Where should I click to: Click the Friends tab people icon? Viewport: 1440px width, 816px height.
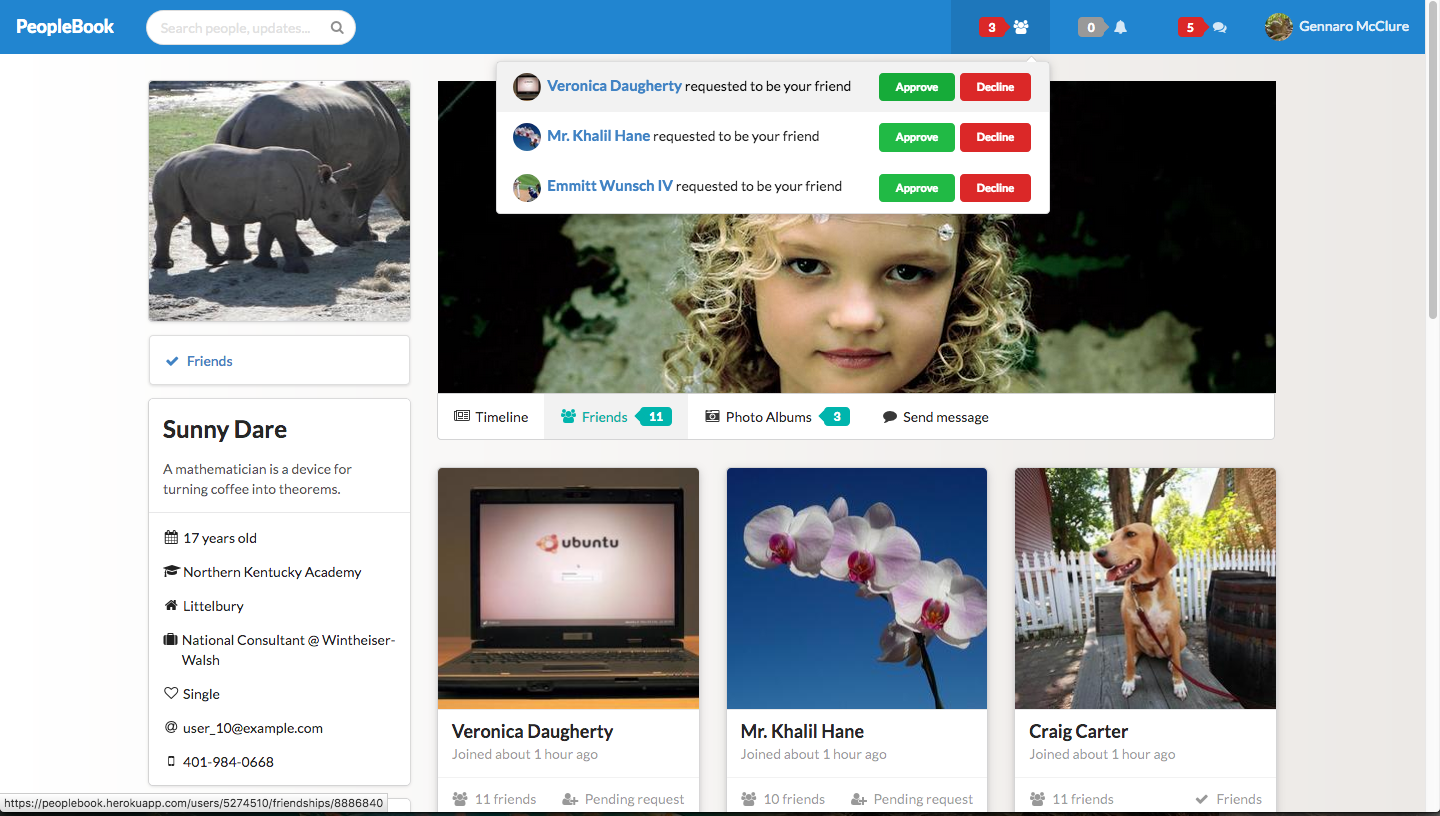click(x=568, y=417)
